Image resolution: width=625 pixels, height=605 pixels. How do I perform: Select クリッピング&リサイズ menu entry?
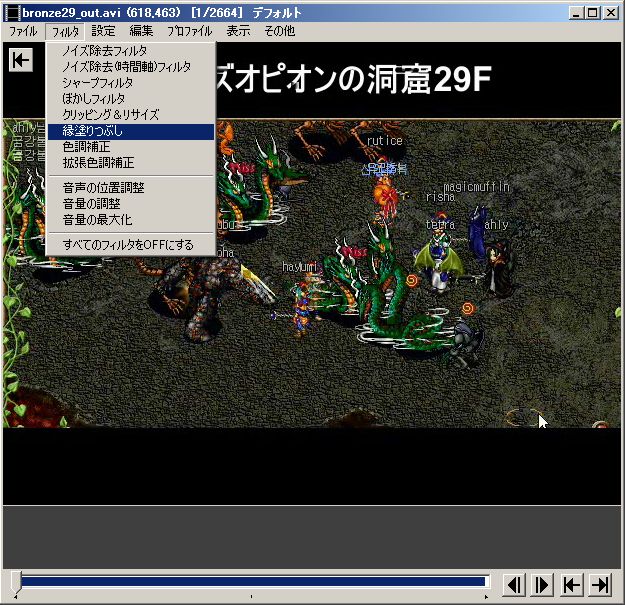click(x=131, y=115)
